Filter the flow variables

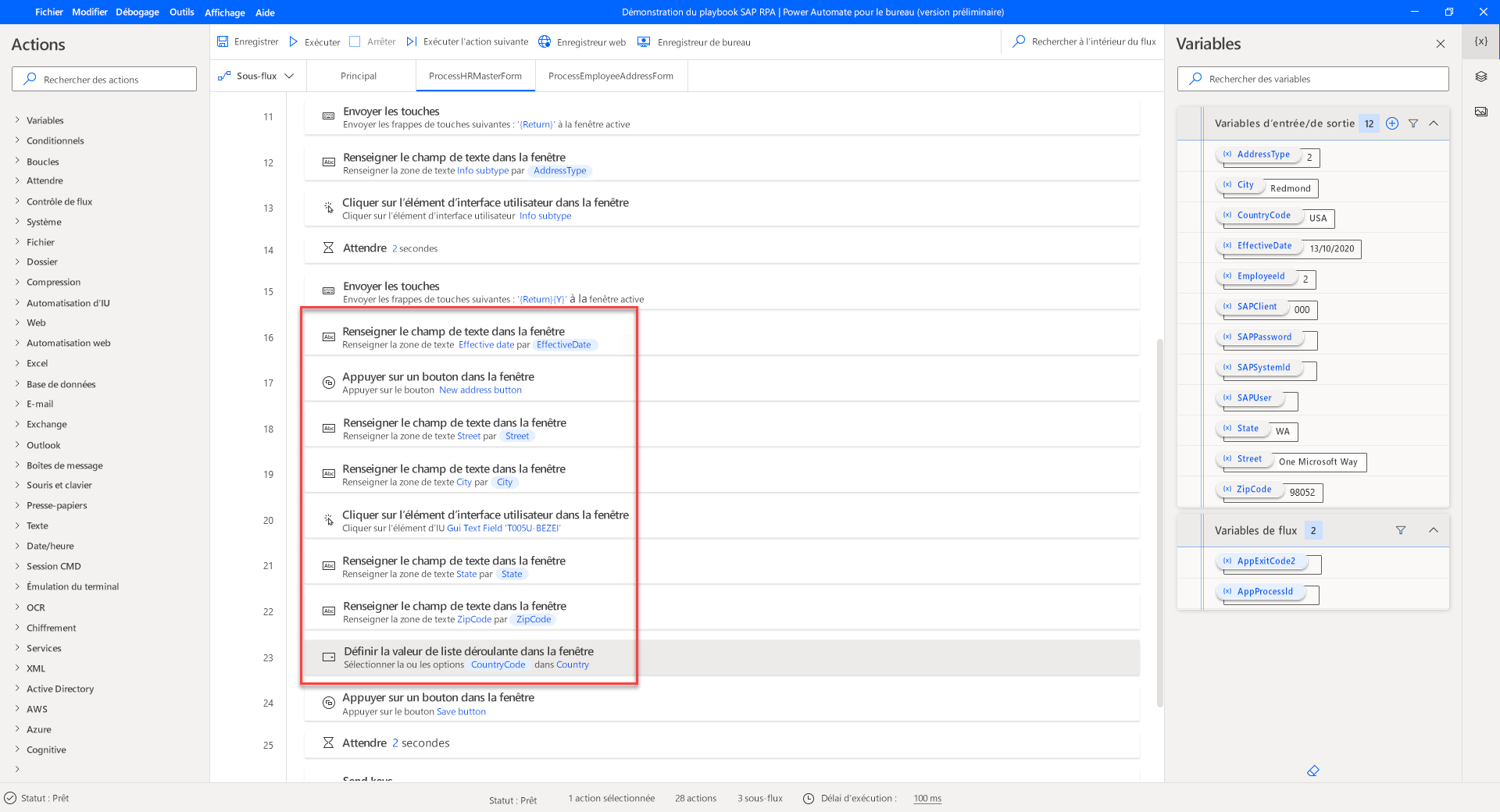tap(1401, 530)
